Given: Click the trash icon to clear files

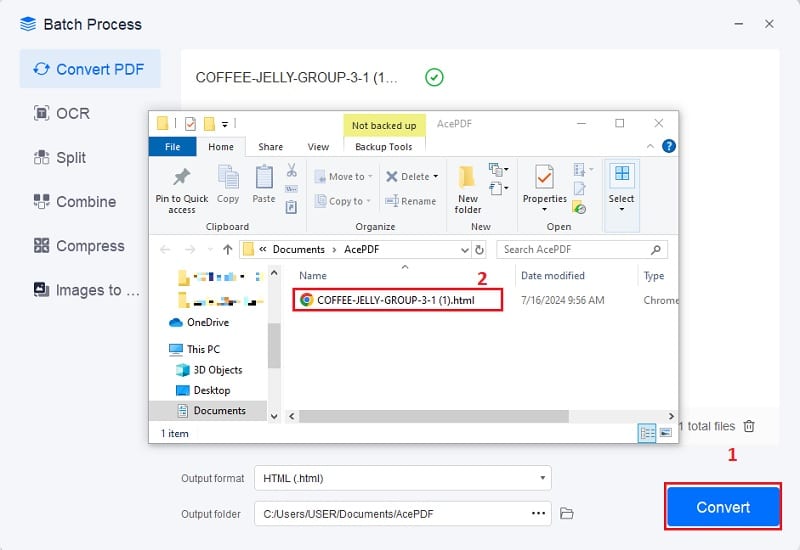Looking at the screenshot, I should pos(748,426).
